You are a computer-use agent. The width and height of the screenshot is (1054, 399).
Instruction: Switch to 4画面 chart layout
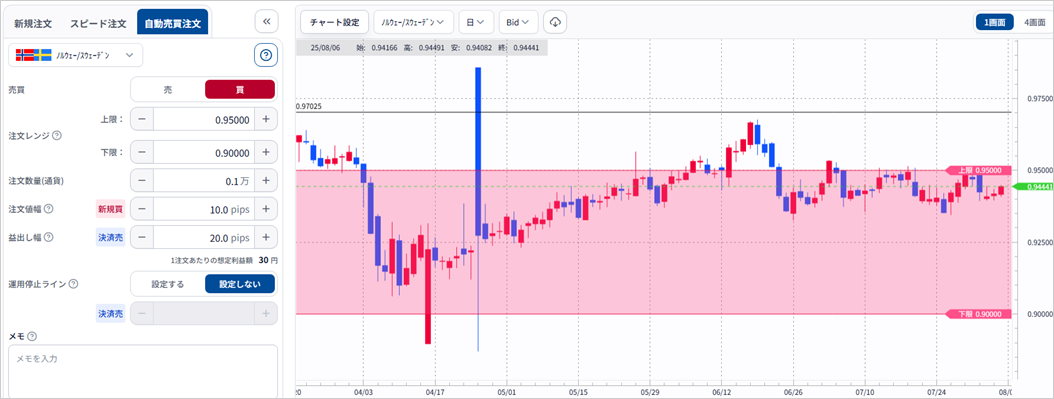(x=1035, y=21)
